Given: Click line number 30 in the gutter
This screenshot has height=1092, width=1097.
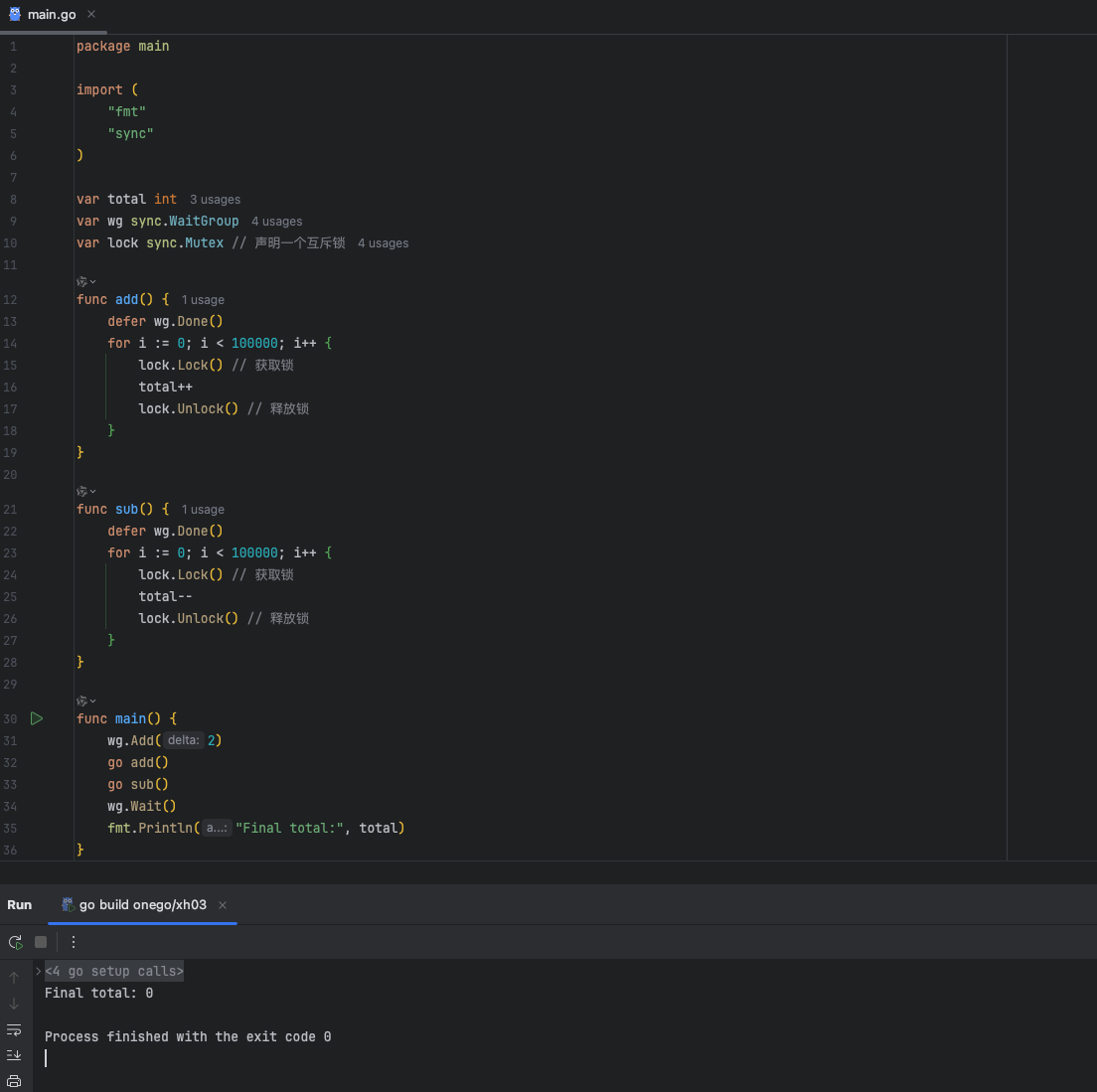Looking at the screenshot, I should [10, 719].
